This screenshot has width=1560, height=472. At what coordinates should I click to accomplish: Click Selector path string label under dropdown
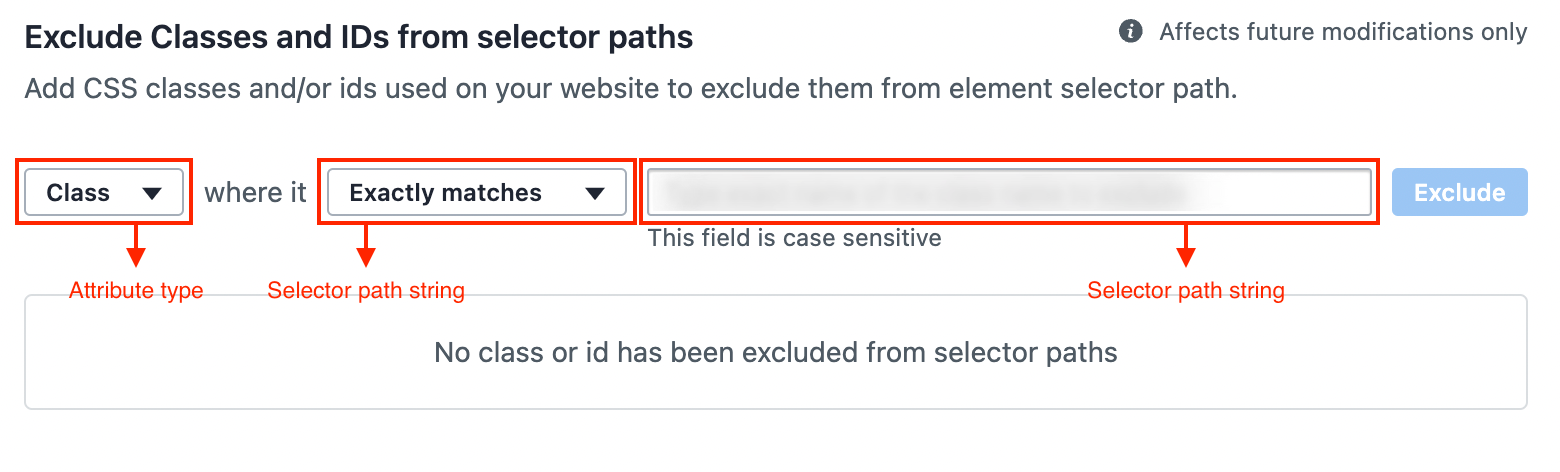tap(366, 291)
